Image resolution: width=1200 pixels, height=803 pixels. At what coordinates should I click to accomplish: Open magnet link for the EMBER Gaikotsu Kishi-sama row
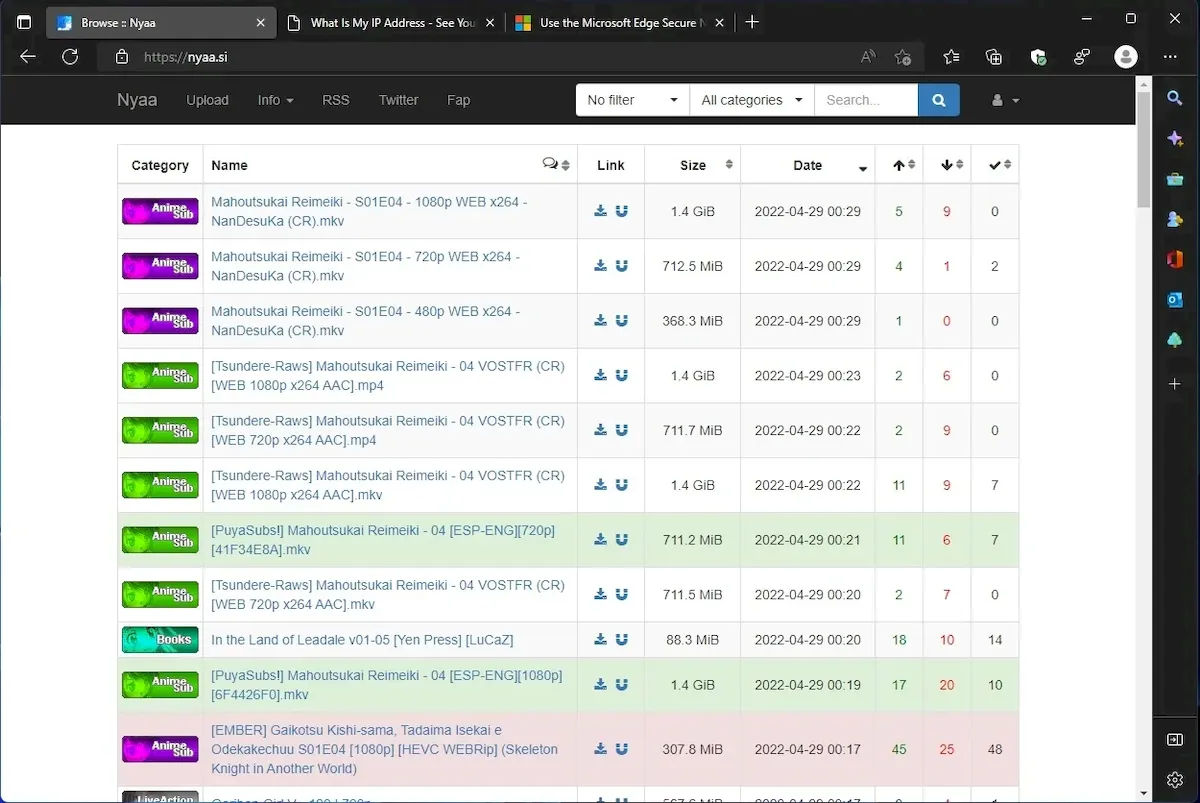point(621,749)
